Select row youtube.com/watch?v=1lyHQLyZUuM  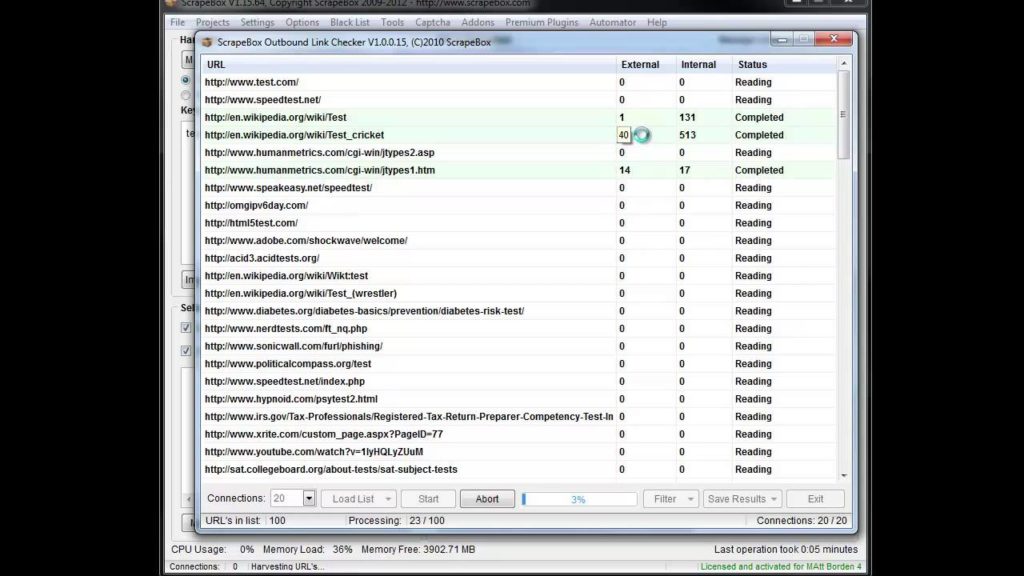click(519, 453)
